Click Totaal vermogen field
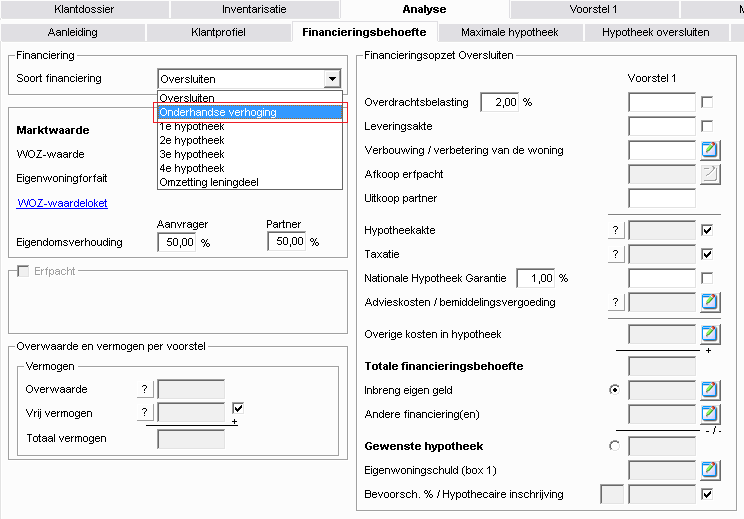Viewport: 744px width, 519px height. (x=191, y=439)
